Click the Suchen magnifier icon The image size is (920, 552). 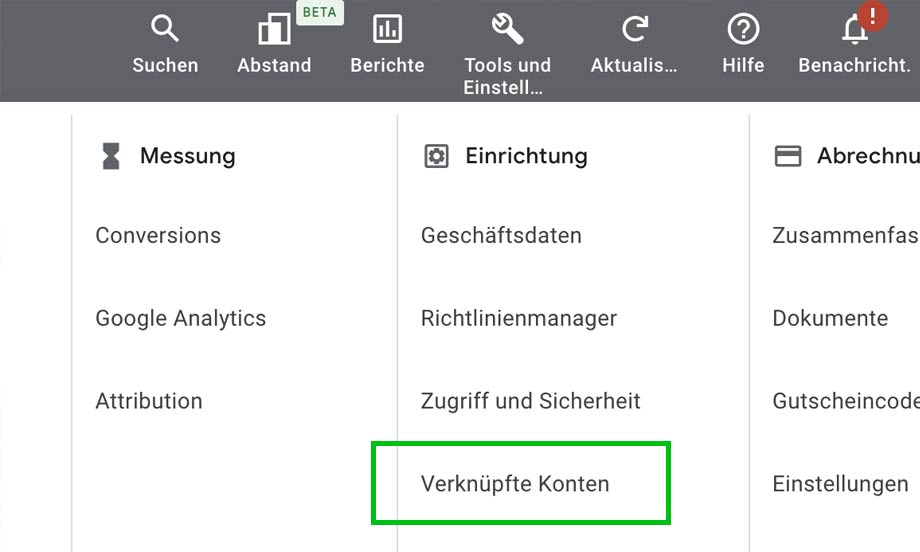[165, 29]
